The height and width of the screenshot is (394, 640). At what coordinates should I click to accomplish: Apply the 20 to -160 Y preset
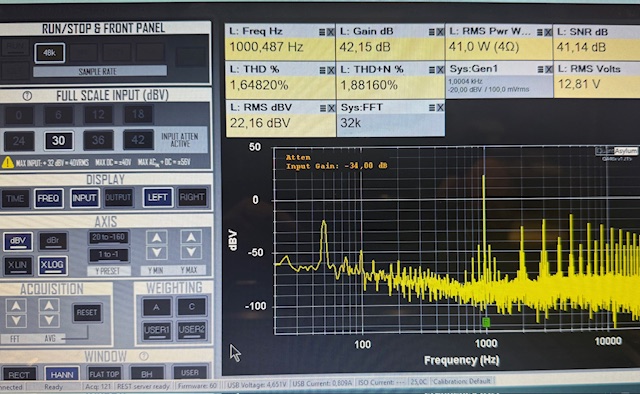109,237
